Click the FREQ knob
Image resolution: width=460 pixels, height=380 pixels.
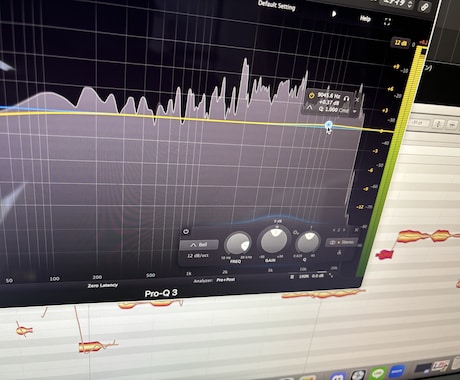click(x=237, y=244)
